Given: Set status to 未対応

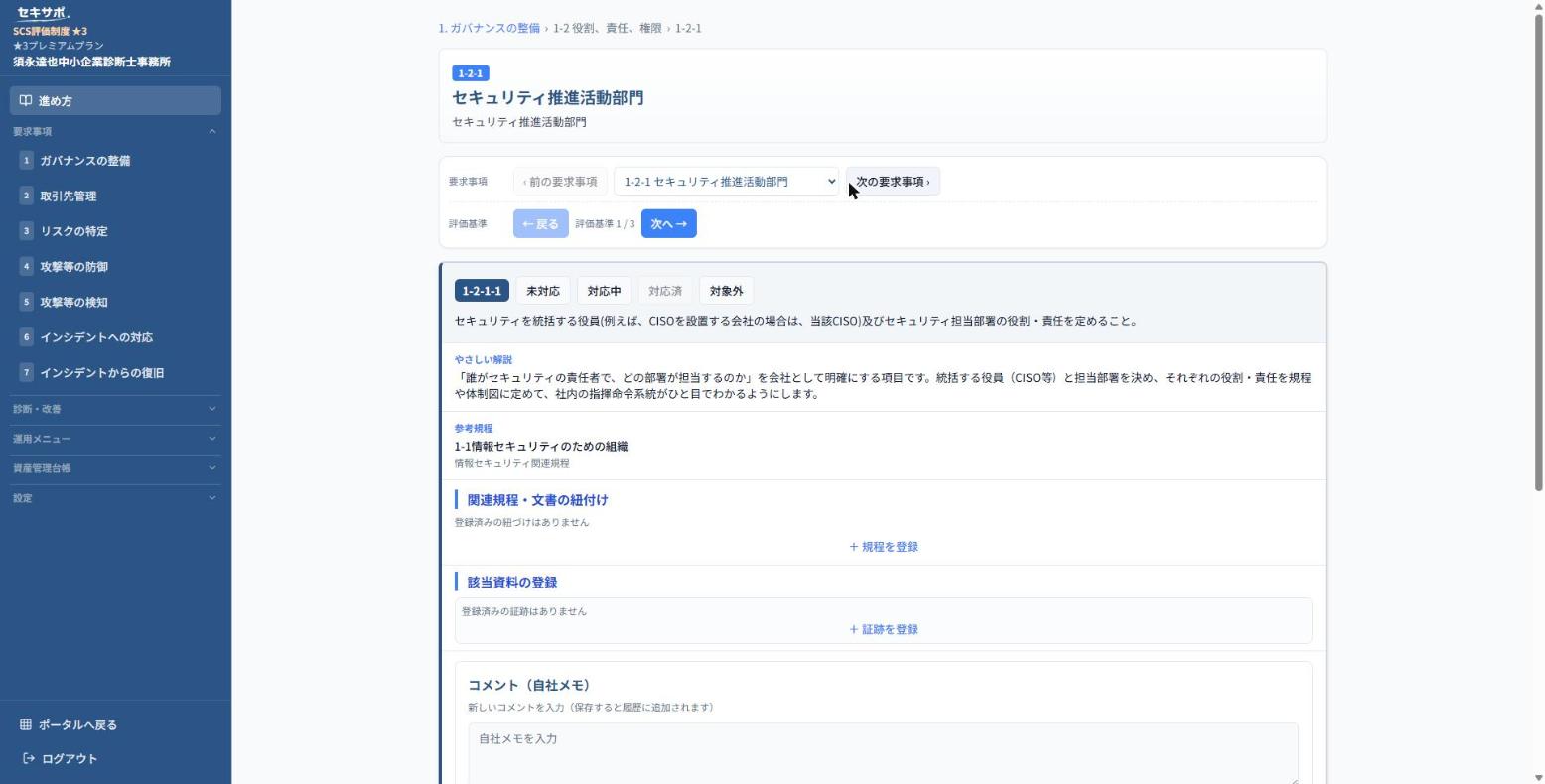Looking at the screenshot, I should point(543,291).
